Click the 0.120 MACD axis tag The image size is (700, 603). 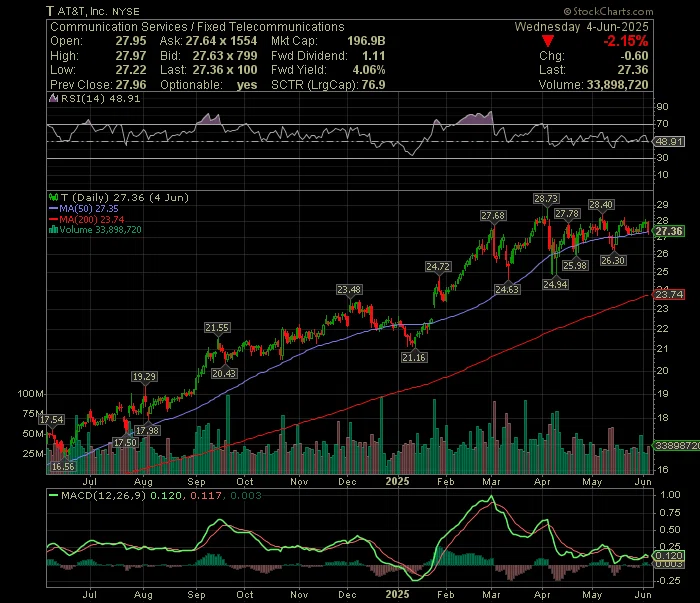(668, 556)
